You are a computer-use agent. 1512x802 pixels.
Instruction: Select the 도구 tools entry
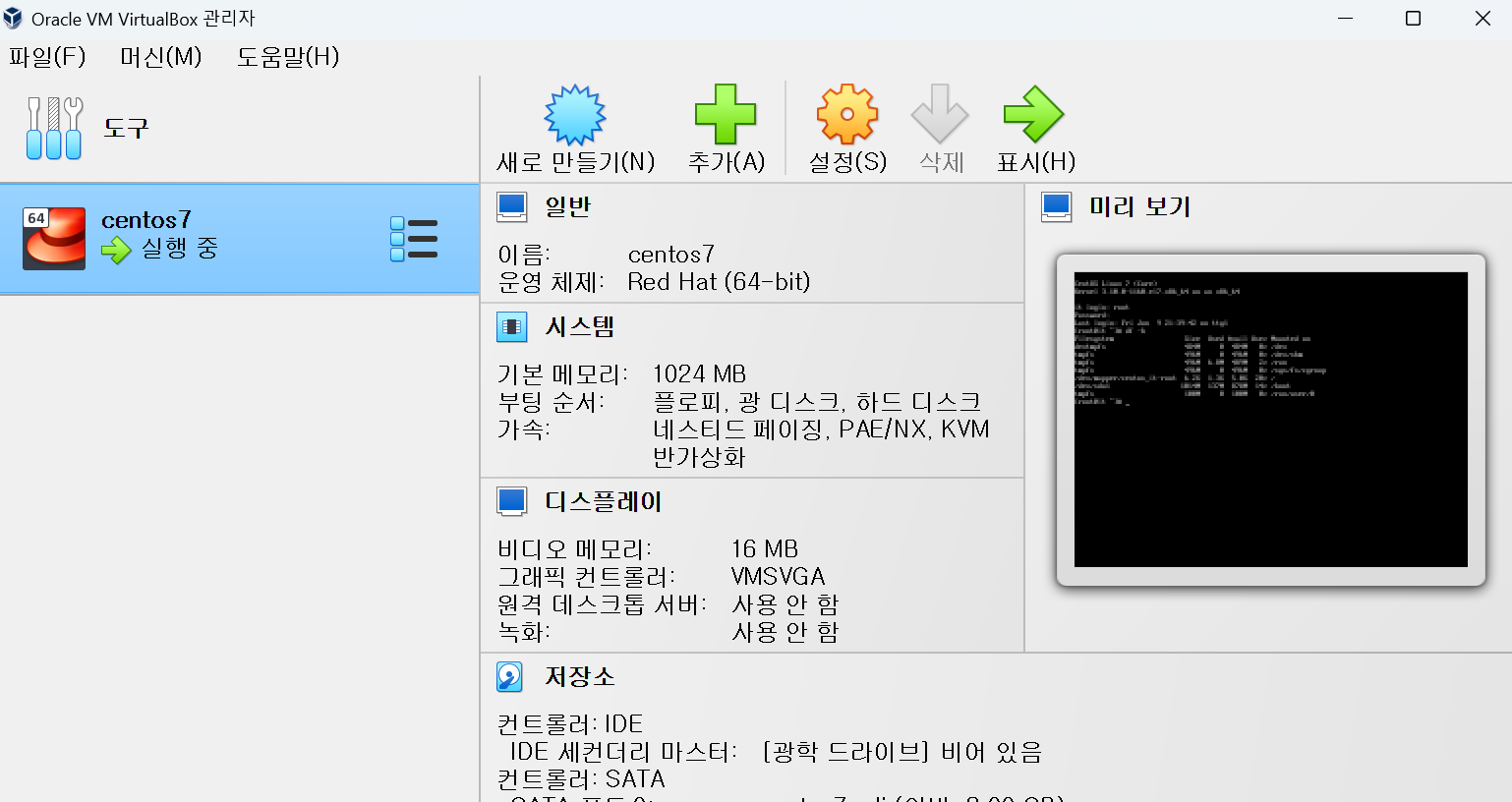click(239, 128)
